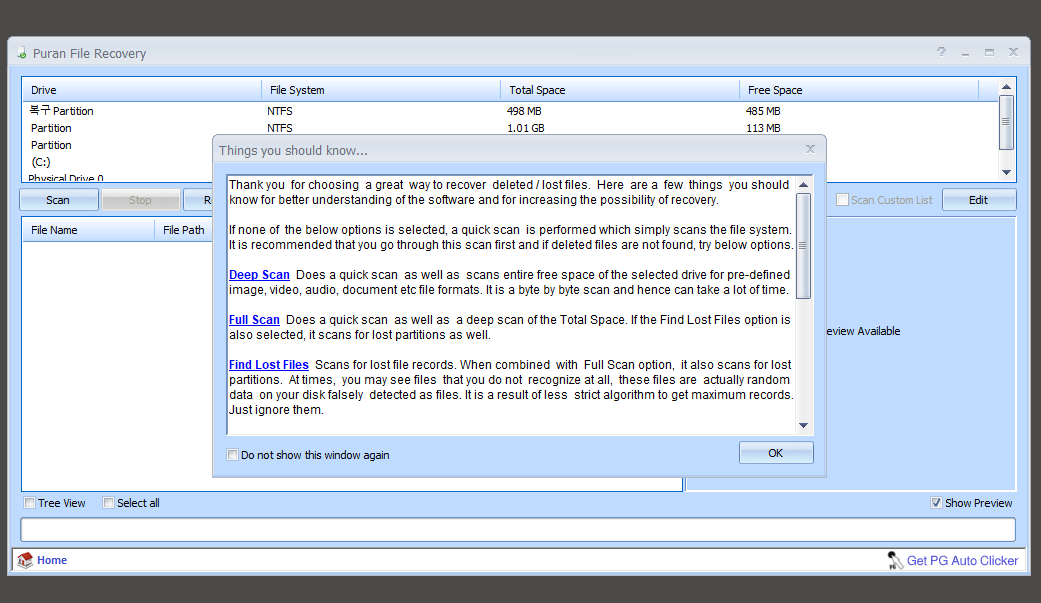Sort by the File System column header
This screenshot has width=1041, height=603.
(x=381, y=90)
